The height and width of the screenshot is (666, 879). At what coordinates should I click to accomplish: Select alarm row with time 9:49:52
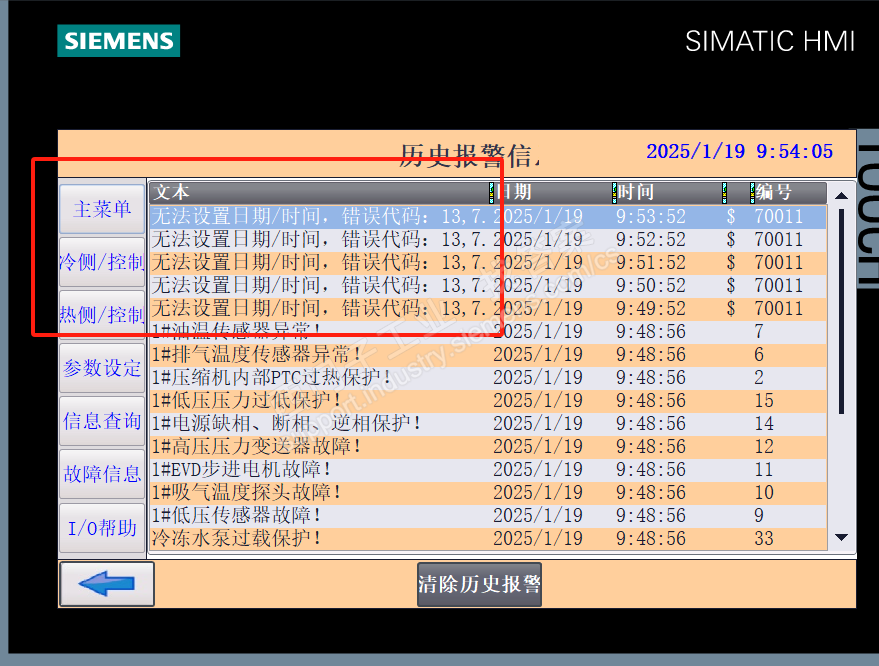(488, 308)
